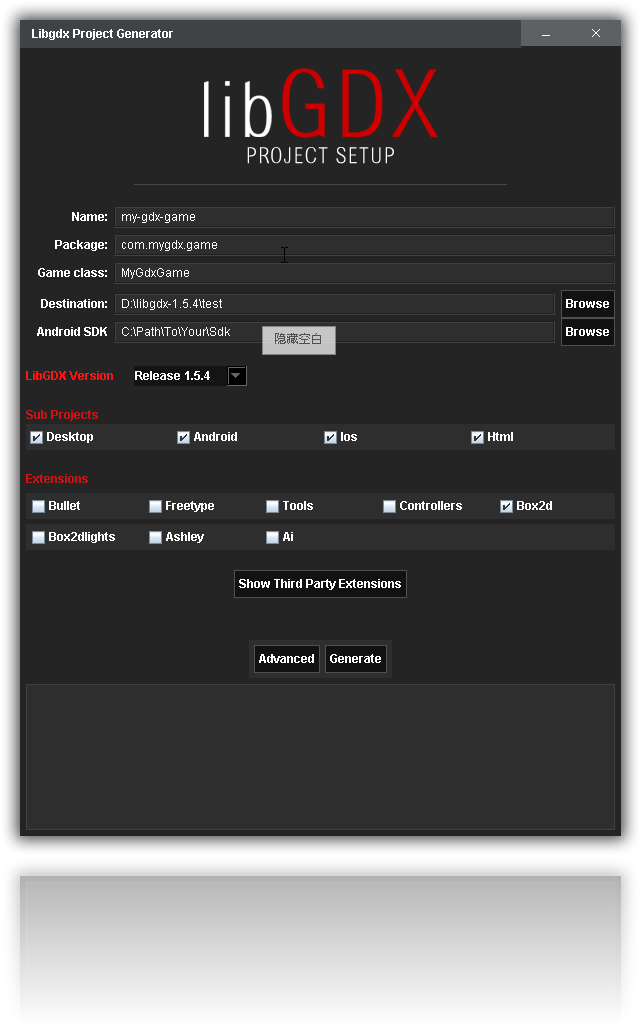The height and width of the screenshot is (1027, 641).
Task: Select the Release 1.5.4 version combo box
Action: pos(190,376)
